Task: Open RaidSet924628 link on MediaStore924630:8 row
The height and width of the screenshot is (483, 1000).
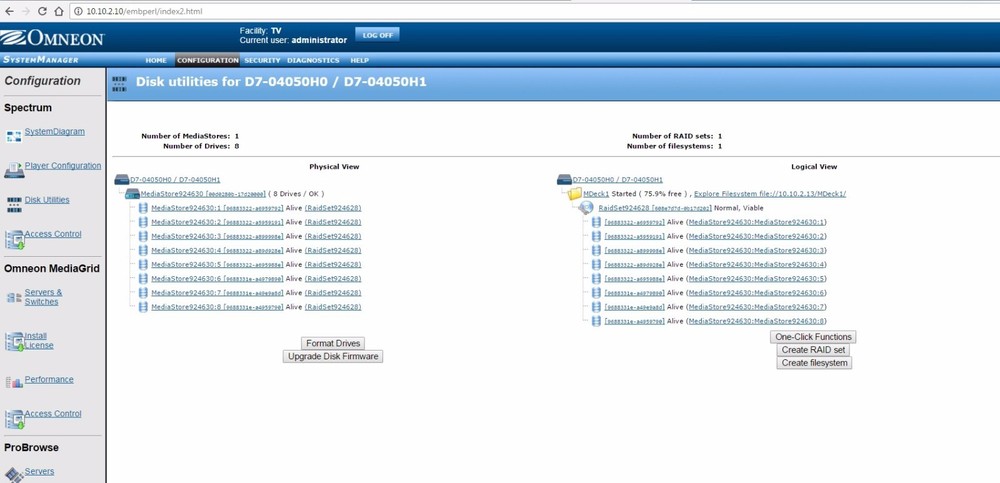Action: 333,307
